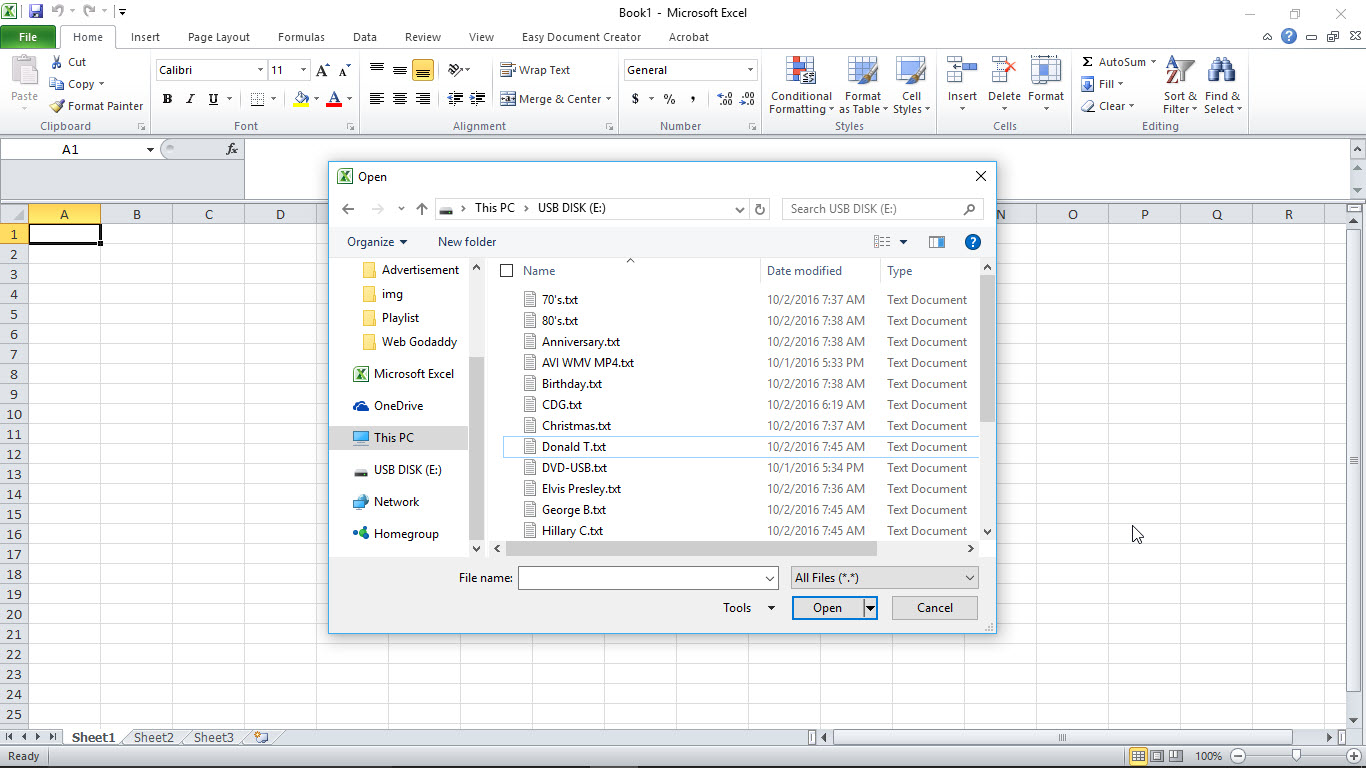
Task: Open the File tab
Action: point(28,37)
